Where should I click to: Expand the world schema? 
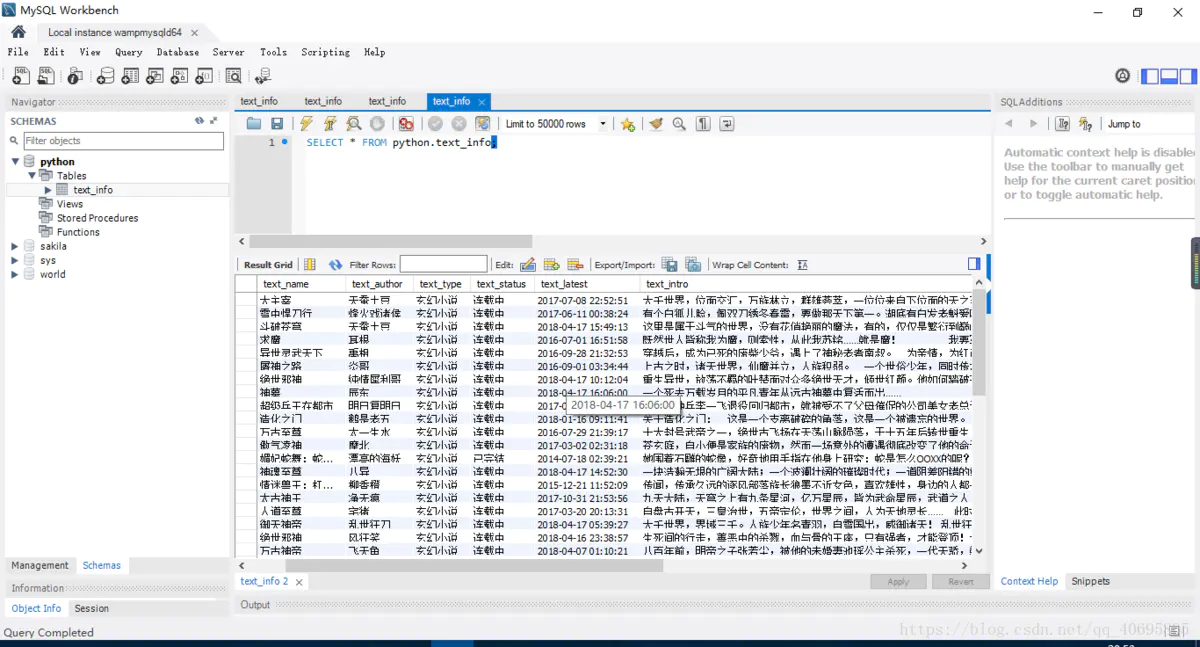point(15,274)
